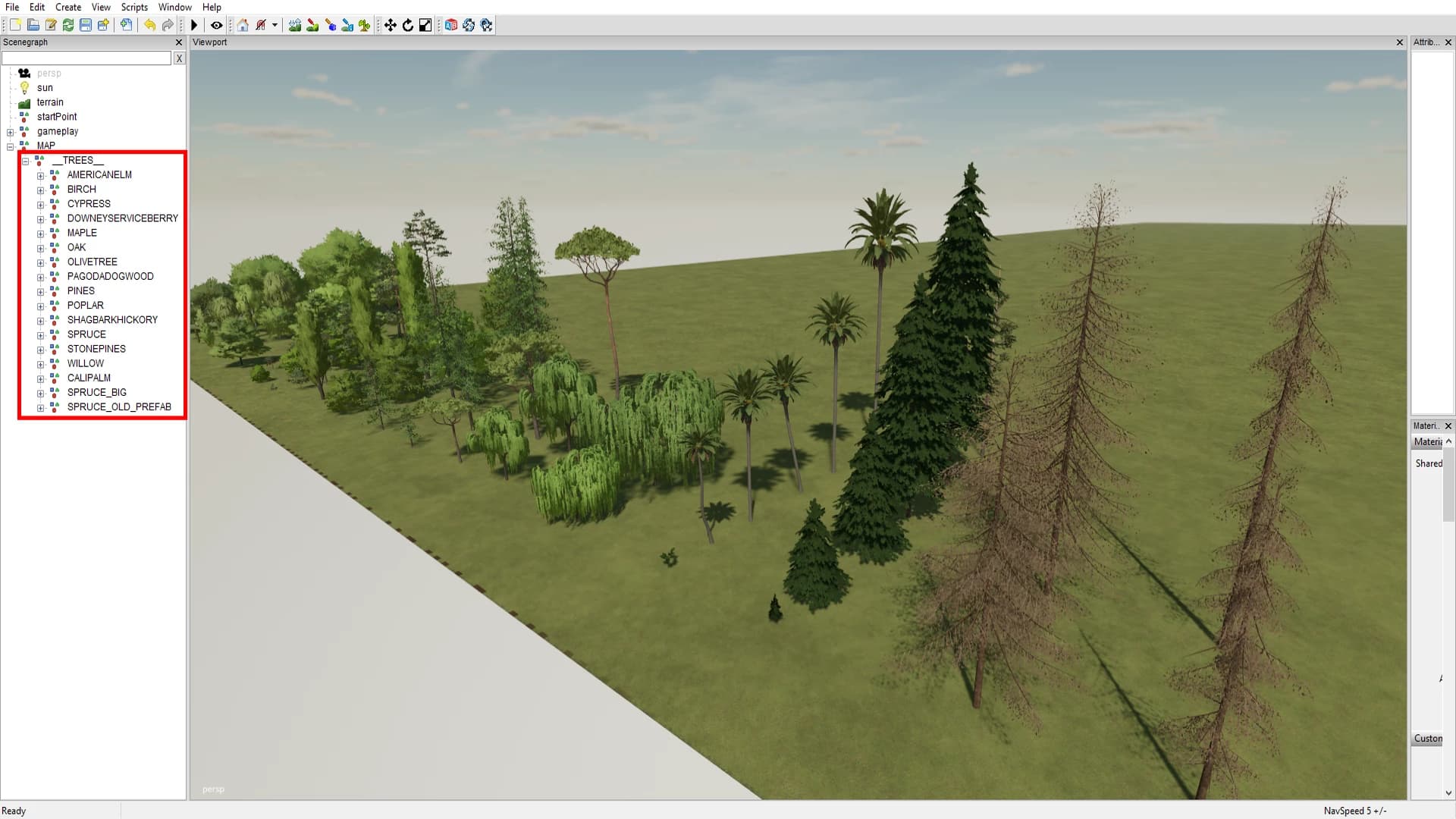Click the Scenegraph search input field
Screen dimensions: 1456x819
[86, 58]
